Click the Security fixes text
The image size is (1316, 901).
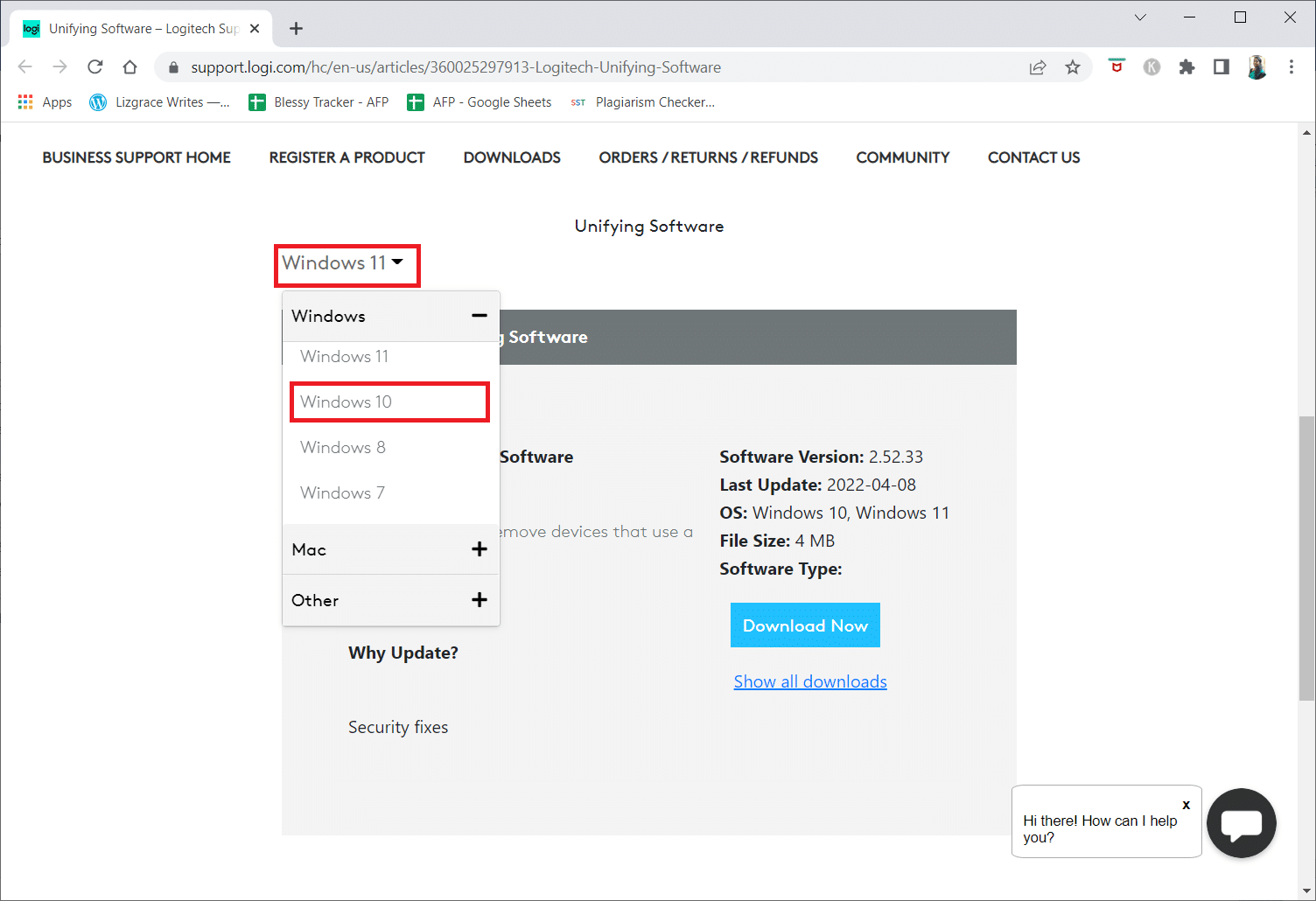point(398,727)
